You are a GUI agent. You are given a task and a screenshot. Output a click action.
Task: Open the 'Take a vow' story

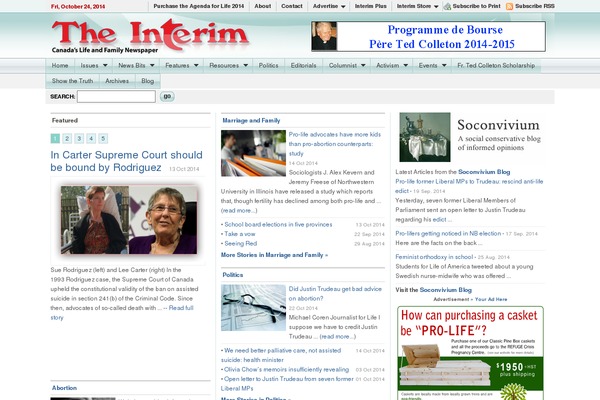tap(240, 234)
